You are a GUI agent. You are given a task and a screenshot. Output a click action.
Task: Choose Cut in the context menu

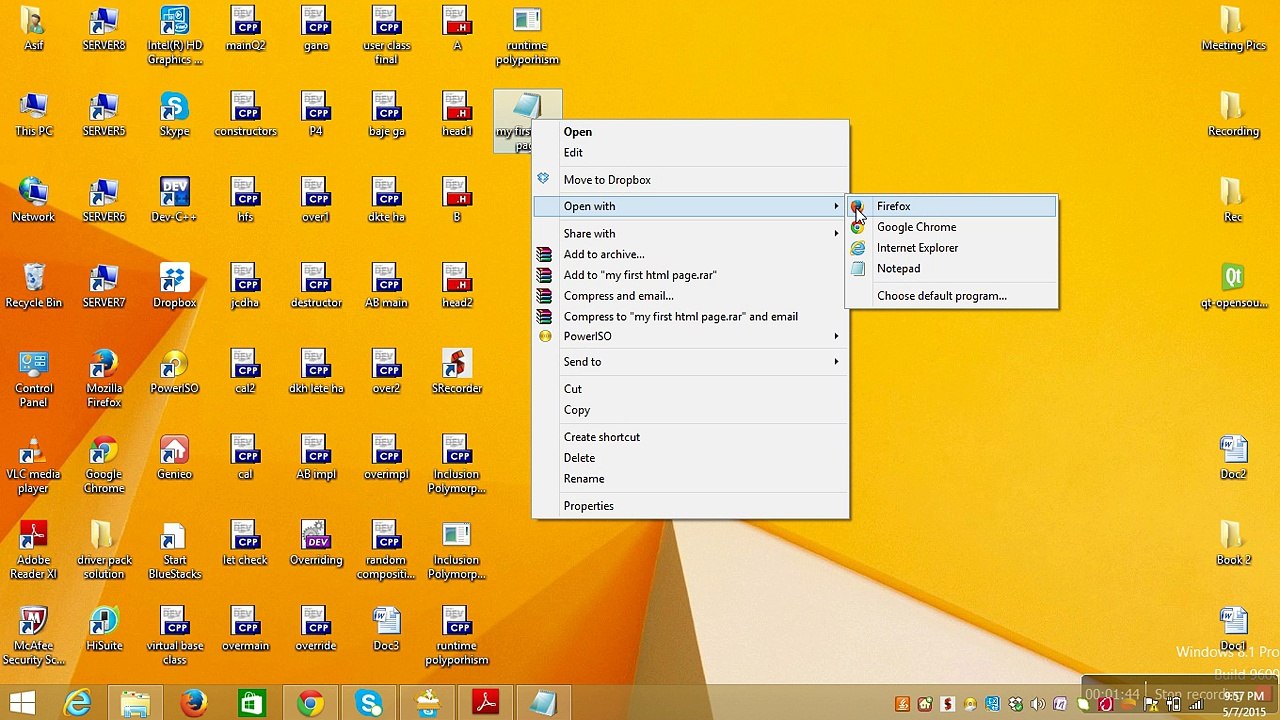690,389
